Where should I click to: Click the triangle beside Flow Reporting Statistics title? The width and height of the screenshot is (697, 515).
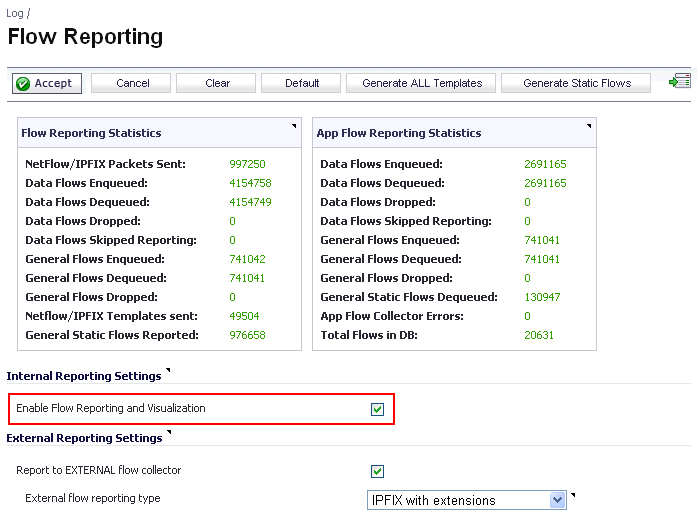click(294, 126)
